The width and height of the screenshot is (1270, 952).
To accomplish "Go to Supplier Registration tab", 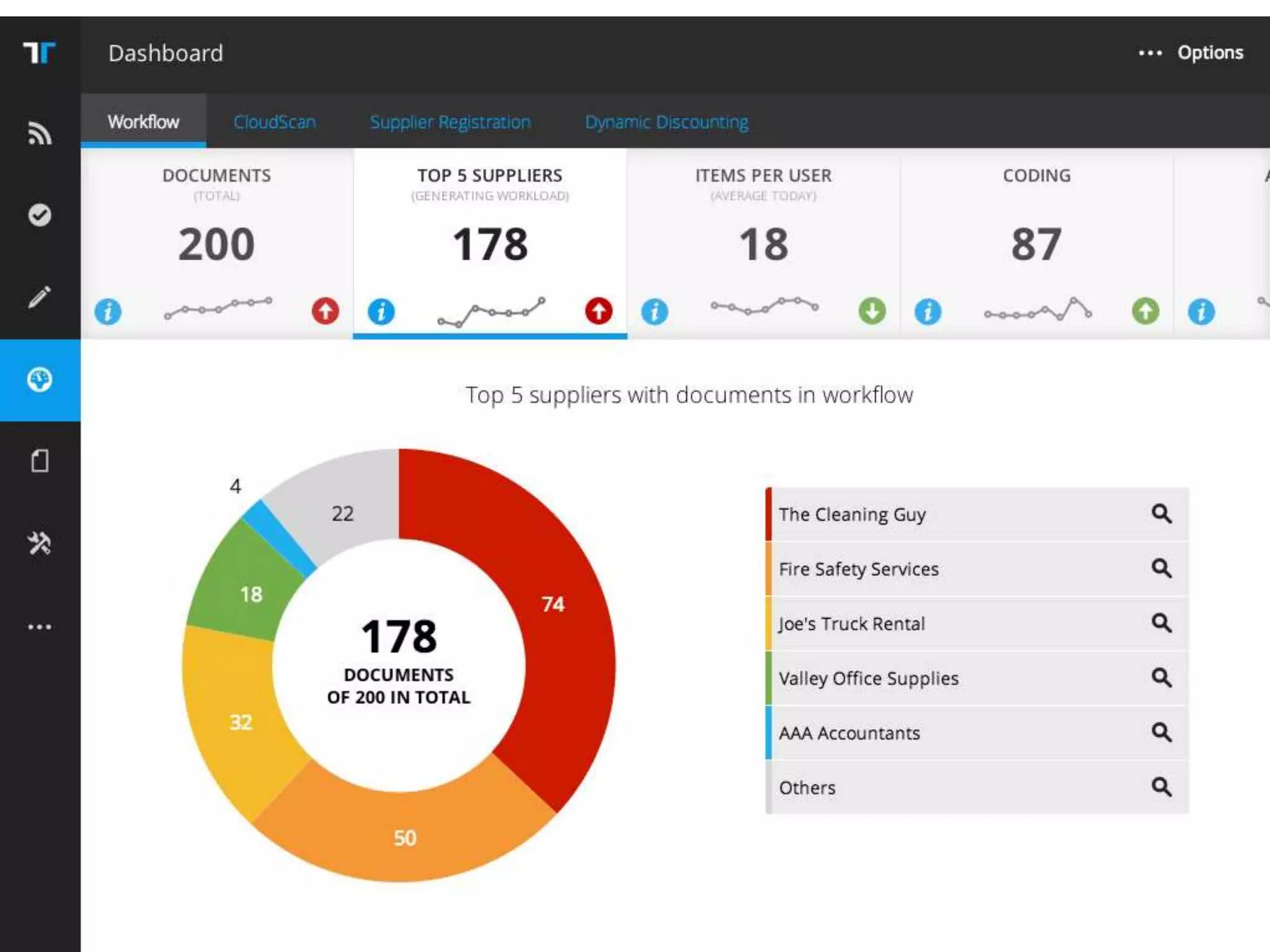I will [450, 122].
